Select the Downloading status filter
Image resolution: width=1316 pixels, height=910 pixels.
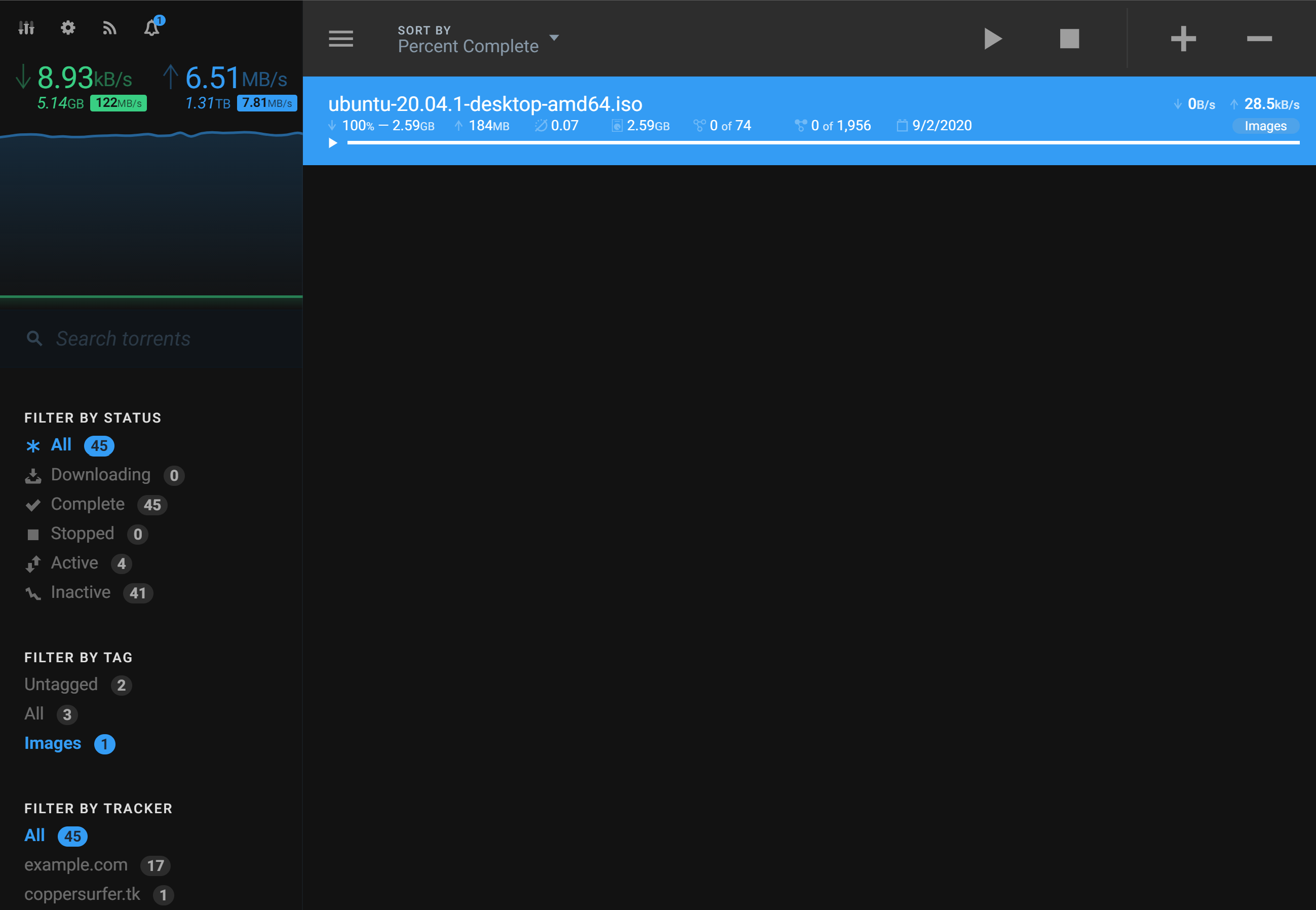pos(100,474)
